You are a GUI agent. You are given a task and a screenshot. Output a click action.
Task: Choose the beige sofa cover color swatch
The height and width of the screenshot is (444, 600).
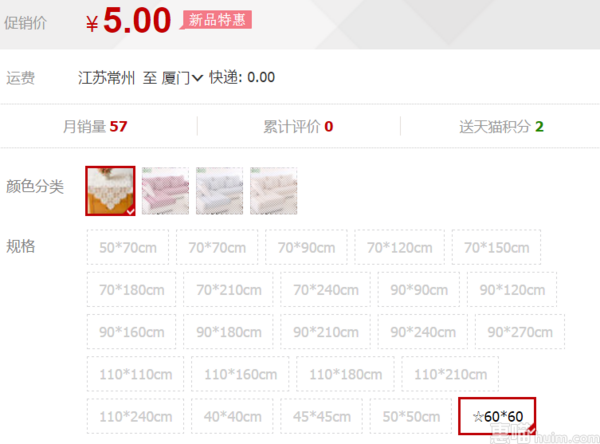click(x=274, y=191)
